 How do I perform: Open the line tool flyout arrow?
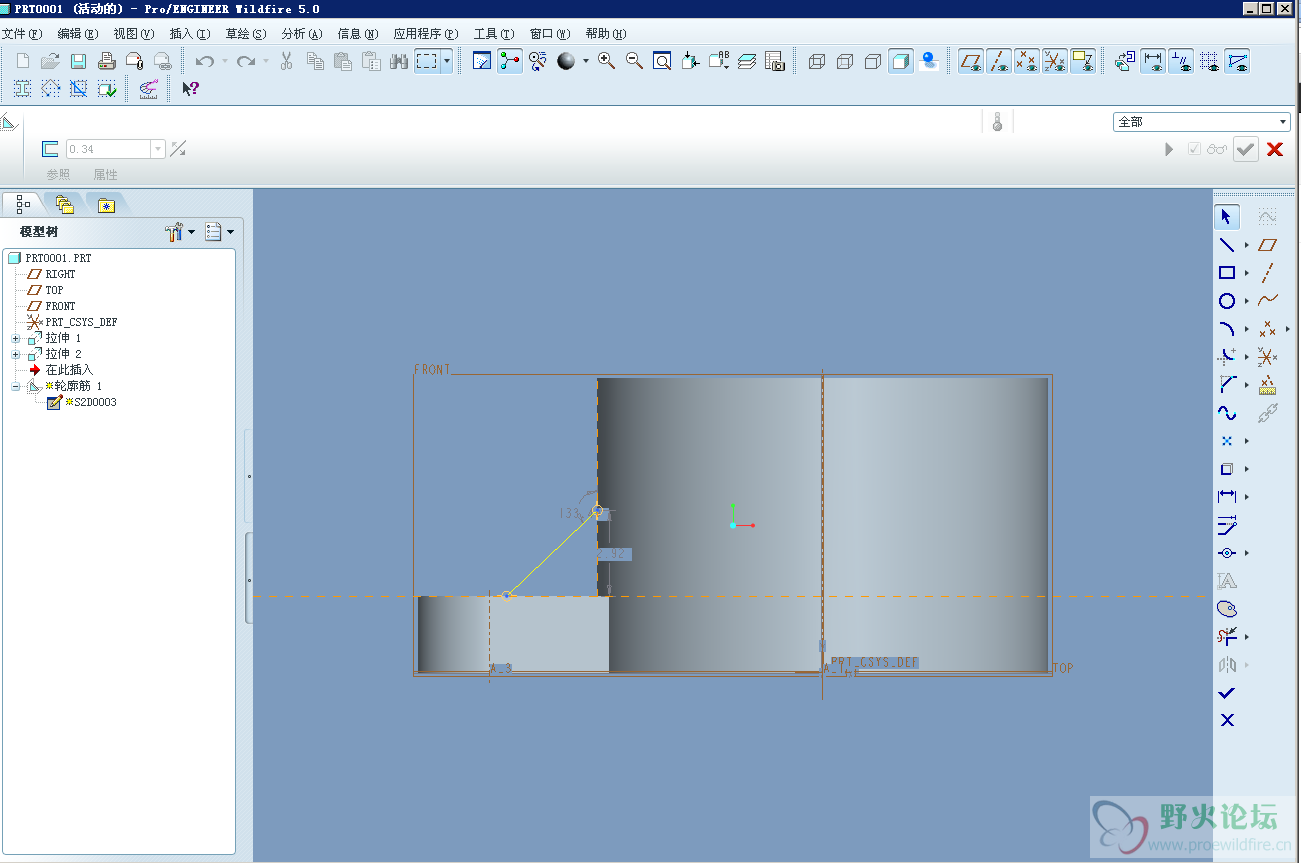pyautogui.click(x=1247, y=245)
